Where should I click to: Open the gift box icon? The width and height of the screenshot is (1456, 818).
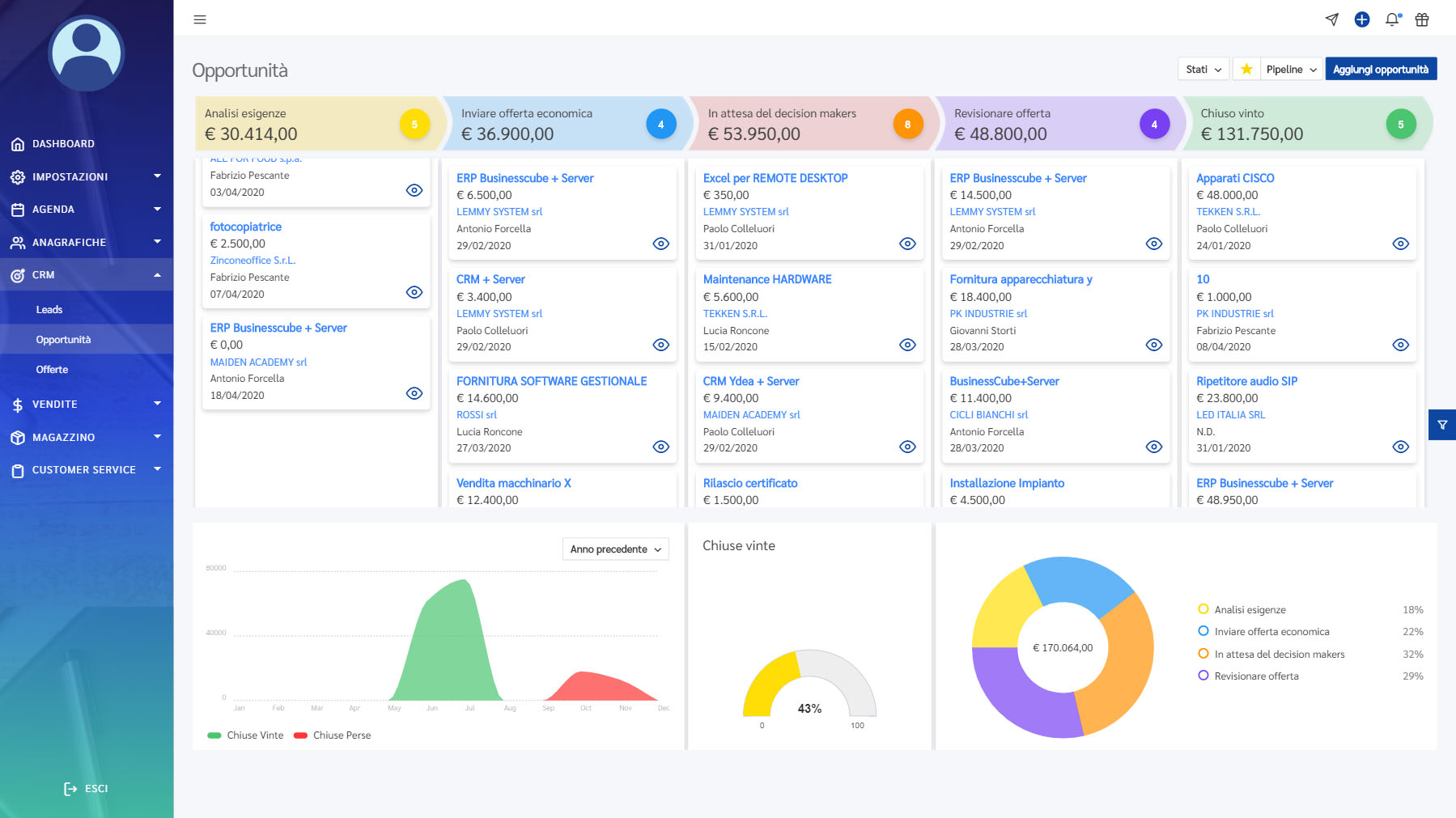pos(1422,19)
